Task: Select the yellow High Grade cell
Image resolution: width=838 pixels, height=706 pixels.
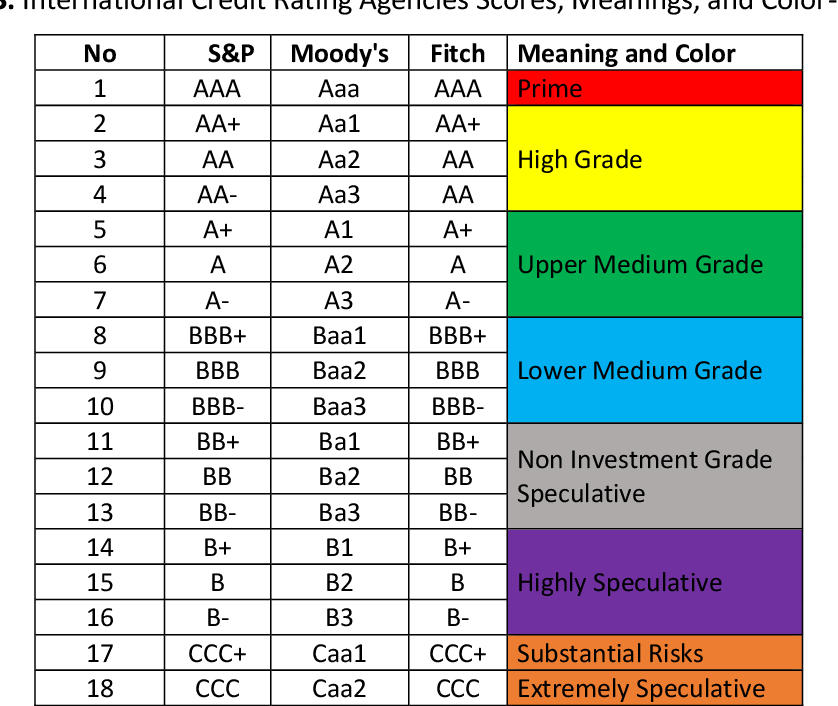Action: [655, 159]
